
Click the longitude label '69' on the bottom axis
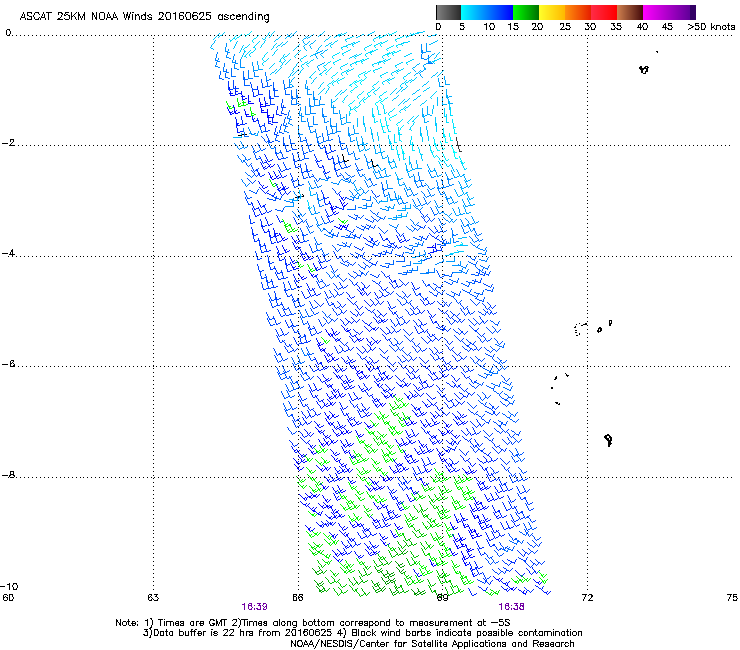point(442,598)
